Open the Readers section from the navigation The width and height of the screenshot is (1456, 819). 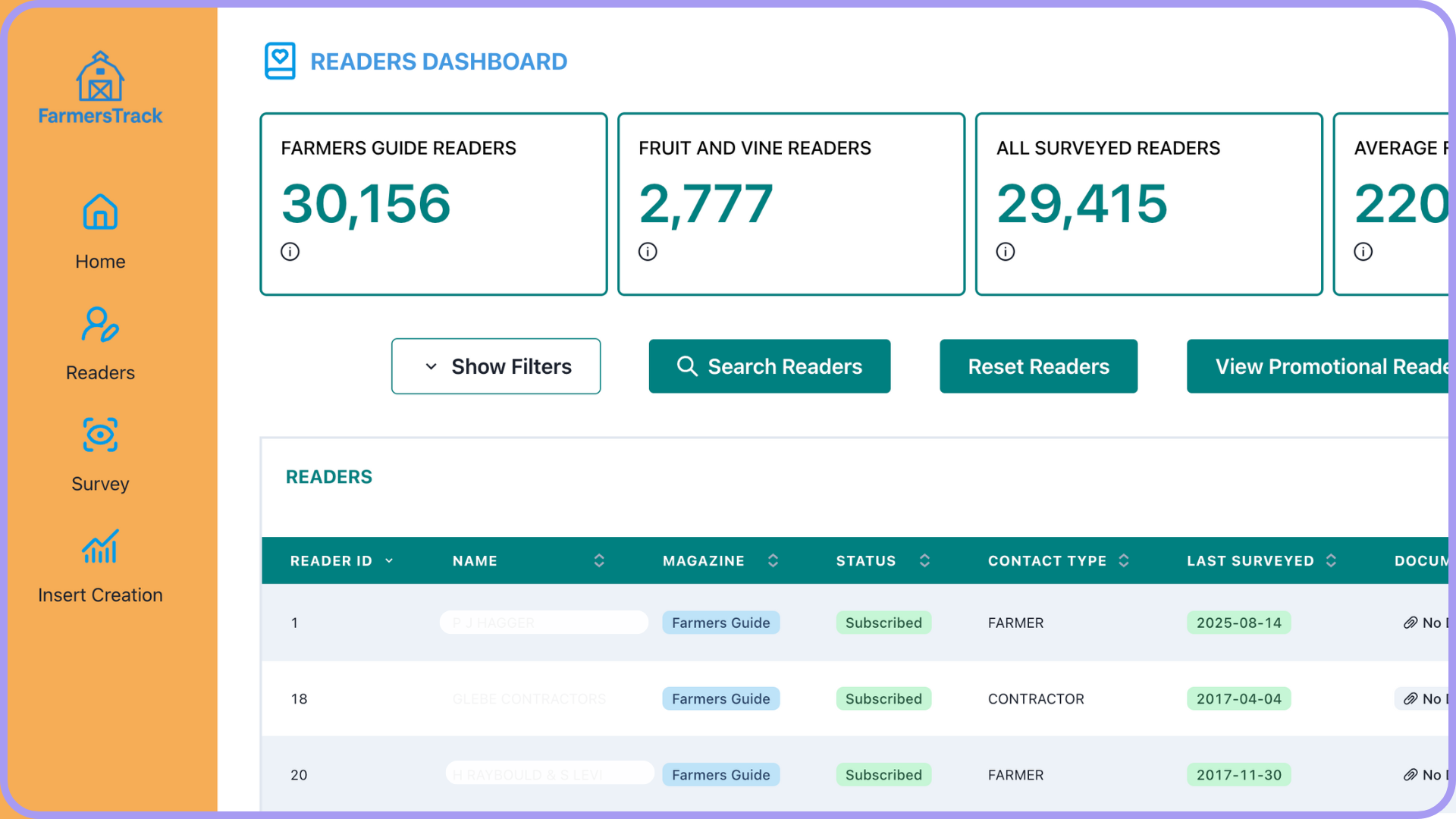(x=99, y=372)
